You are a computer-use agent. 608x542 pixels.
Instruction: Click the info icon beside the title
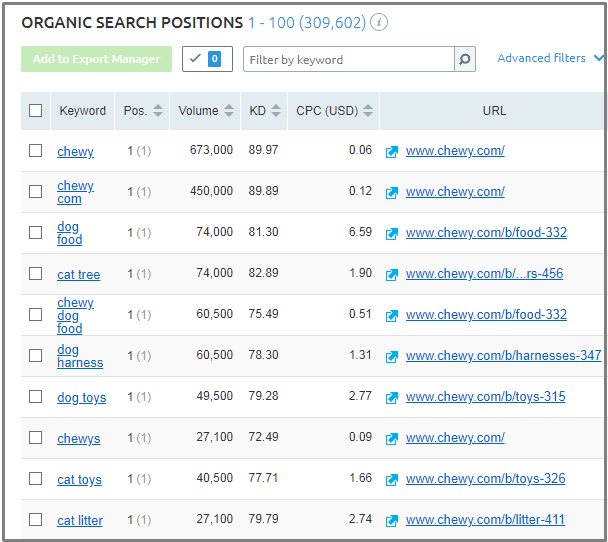[x=379, y=22]
